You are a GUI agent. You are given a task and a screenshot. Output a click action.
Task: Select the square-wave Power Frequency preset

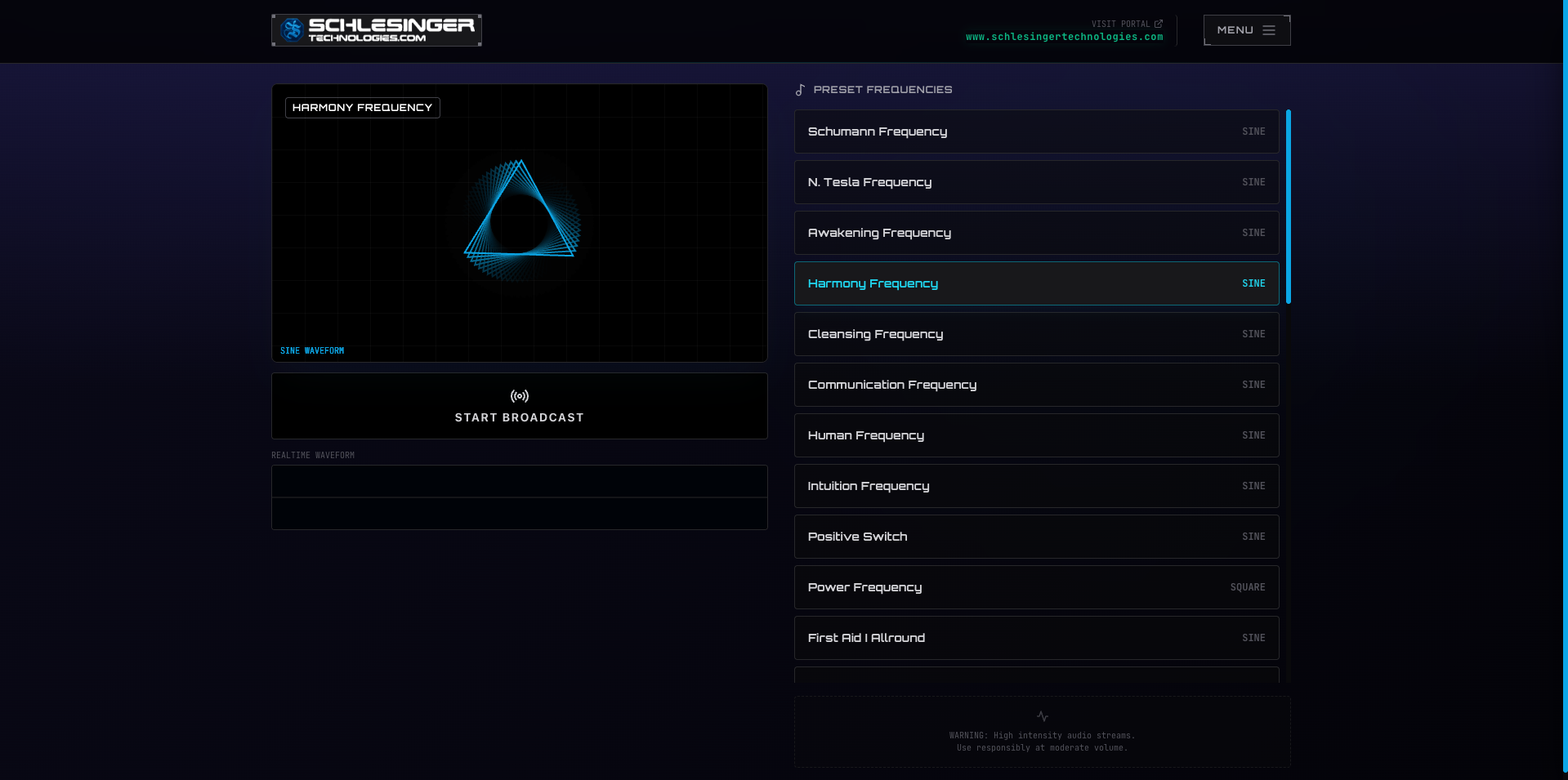coord(1036,587)
